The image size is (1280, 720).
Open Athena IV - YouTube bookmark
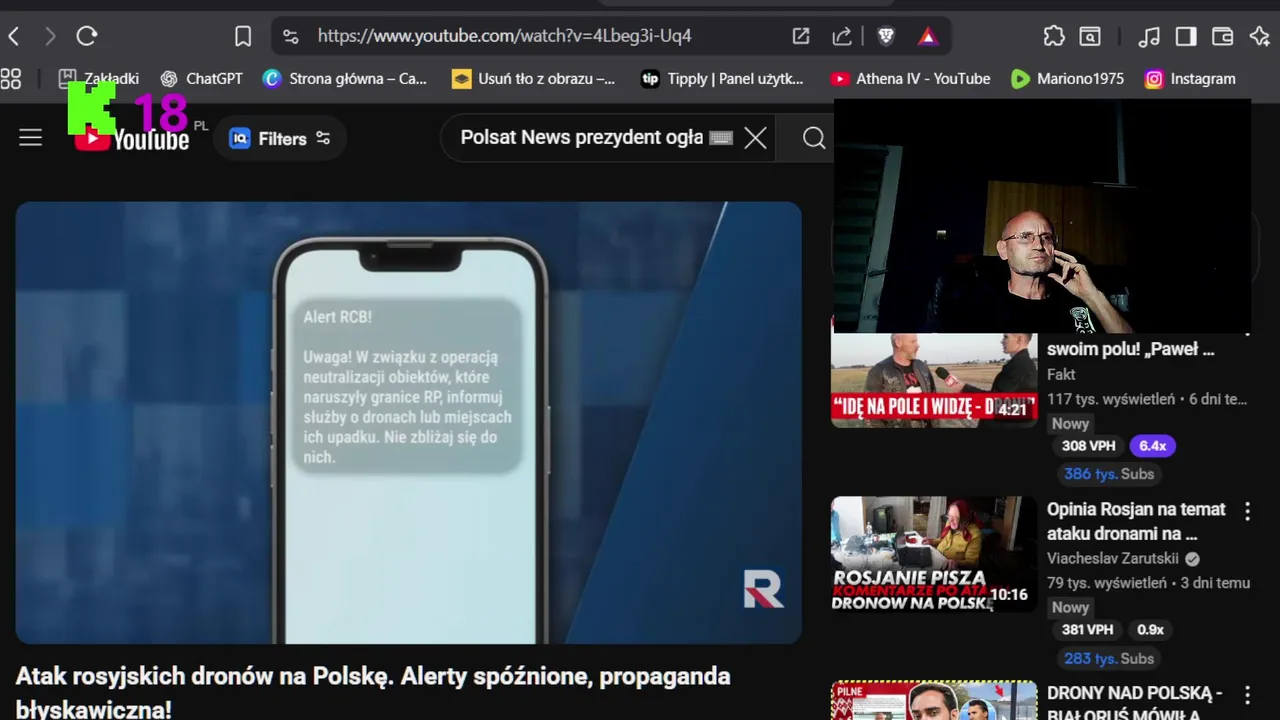click(x=910, y=79)
